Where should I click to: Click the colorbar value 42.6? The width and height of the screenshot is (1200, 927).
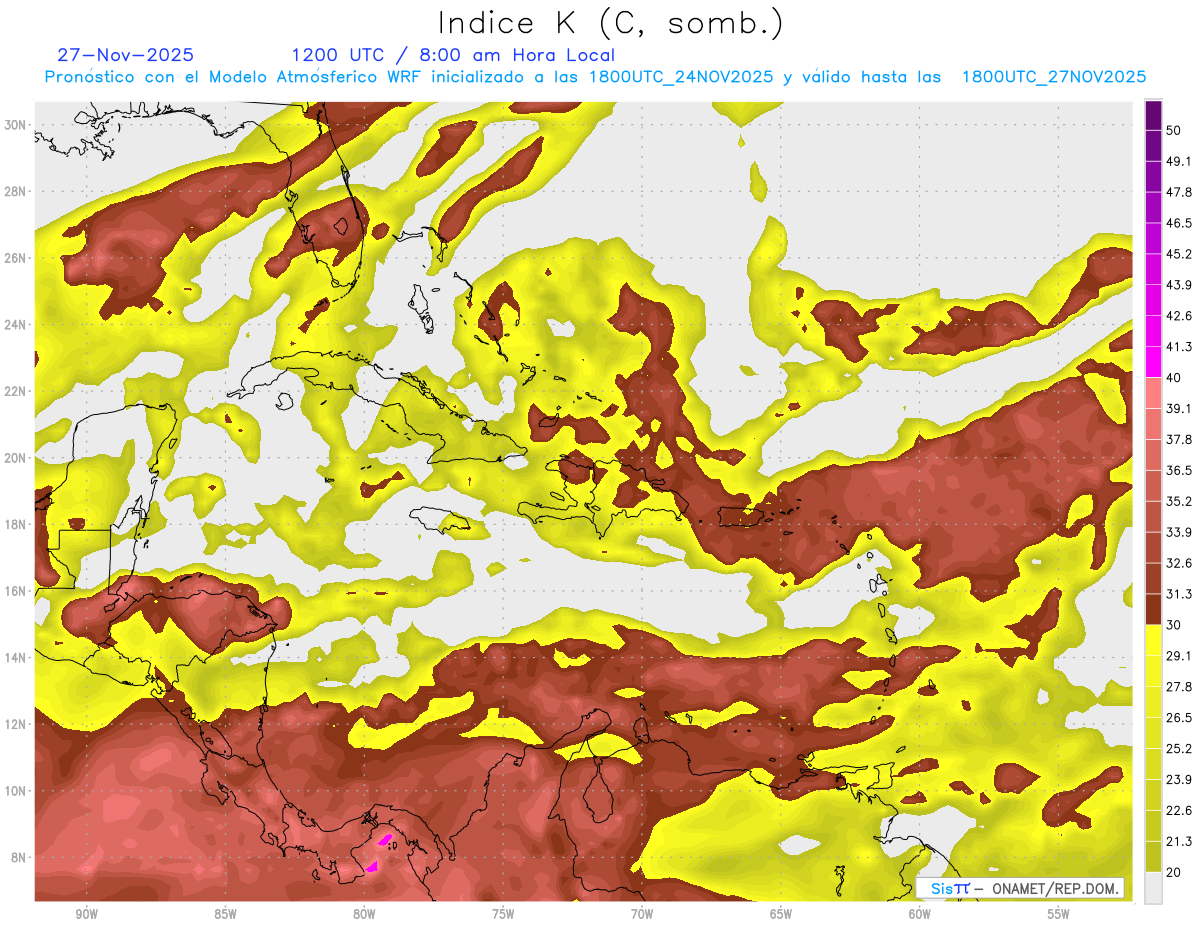click(x=1179, y=316)
